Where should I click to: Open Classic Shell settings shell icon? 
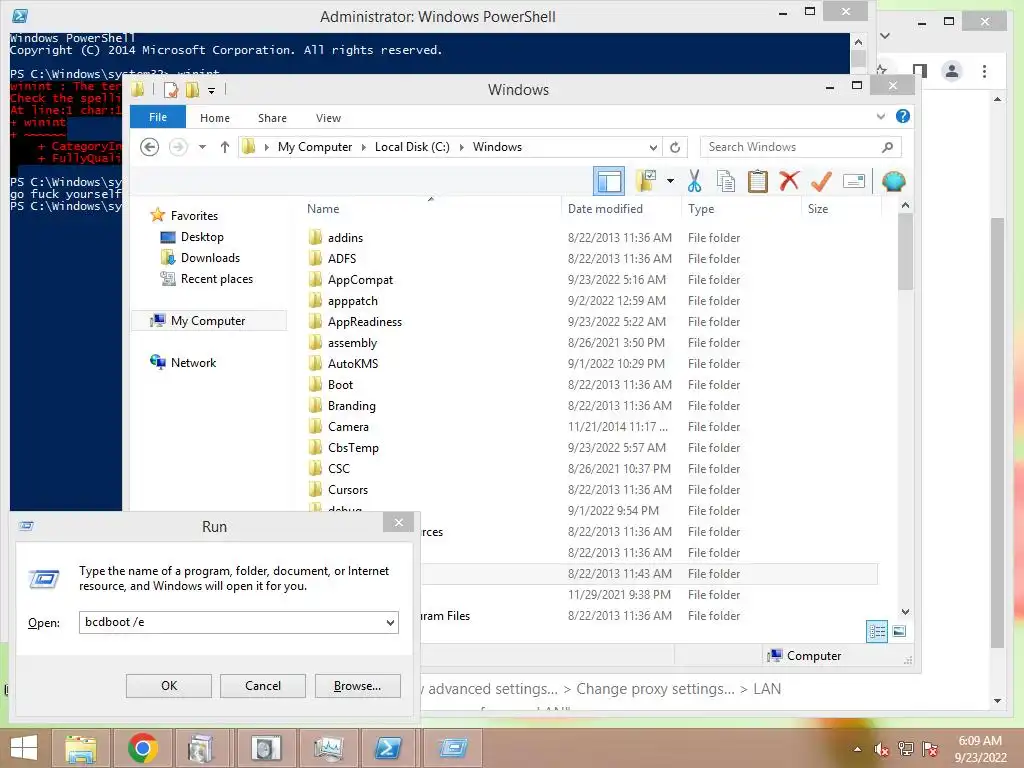pyautogui.click(x=893, y=181)
